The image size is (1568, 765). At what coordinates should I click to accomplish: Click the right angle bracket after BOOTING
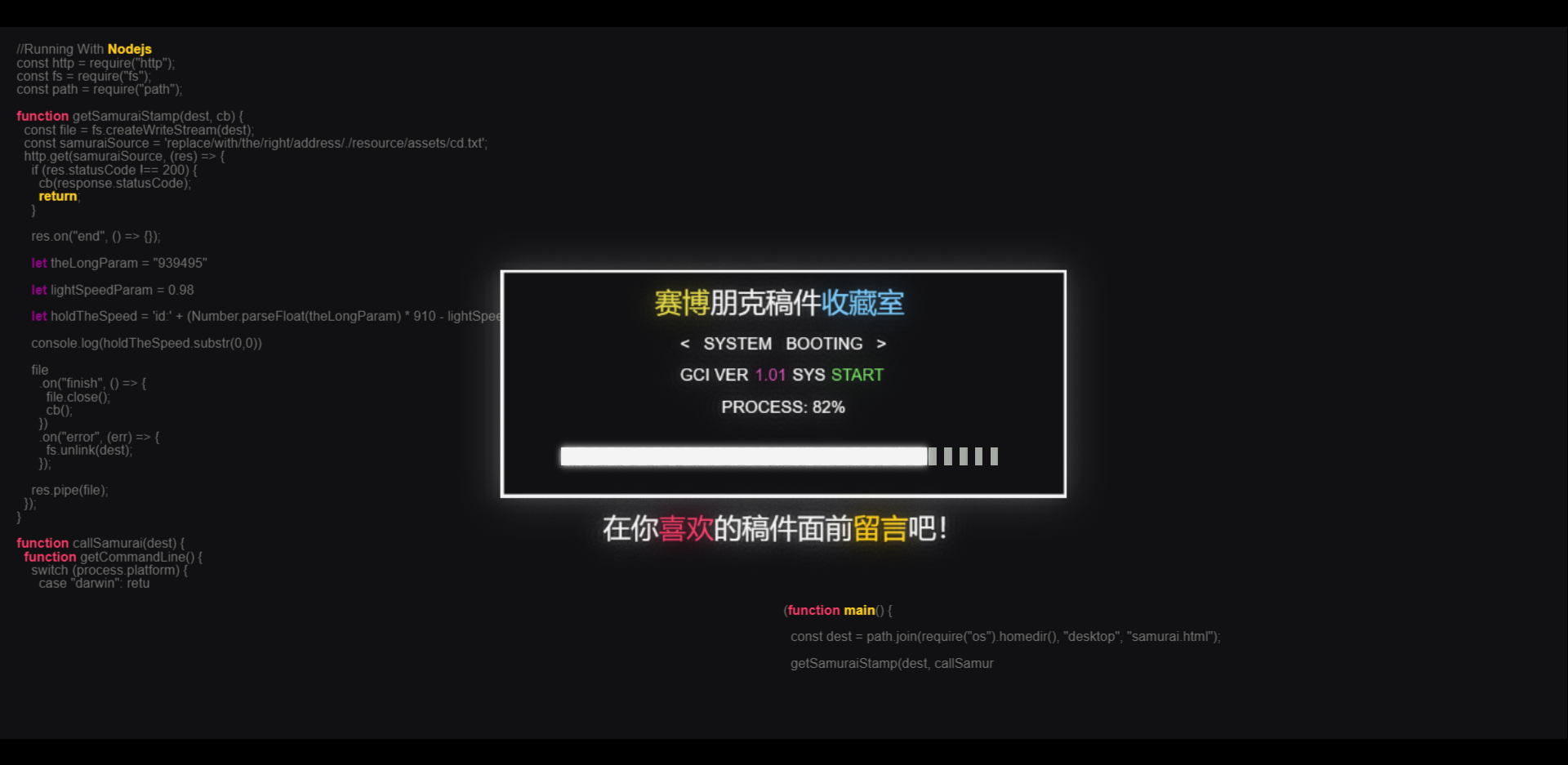coord(881,344)
